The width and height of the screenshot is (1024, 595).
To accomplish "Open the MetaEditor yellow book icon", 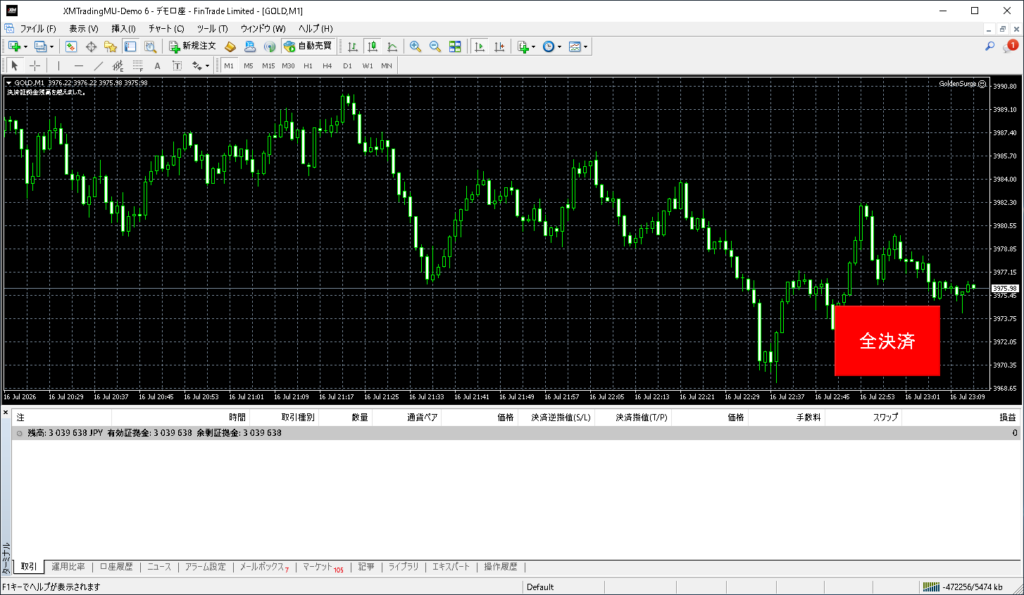I will coord(230,46).
